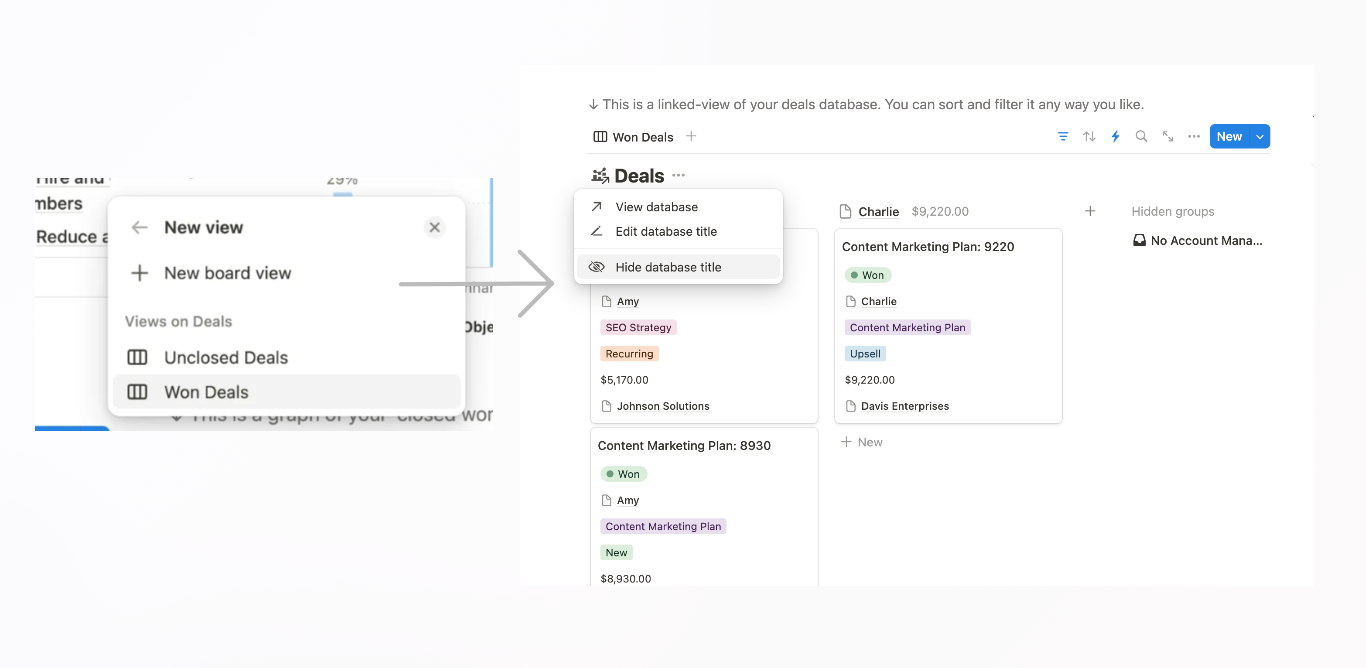This screenshot has height=668, width=1366.
Task: Click the Recurring tag
Action: click(629, 354)
